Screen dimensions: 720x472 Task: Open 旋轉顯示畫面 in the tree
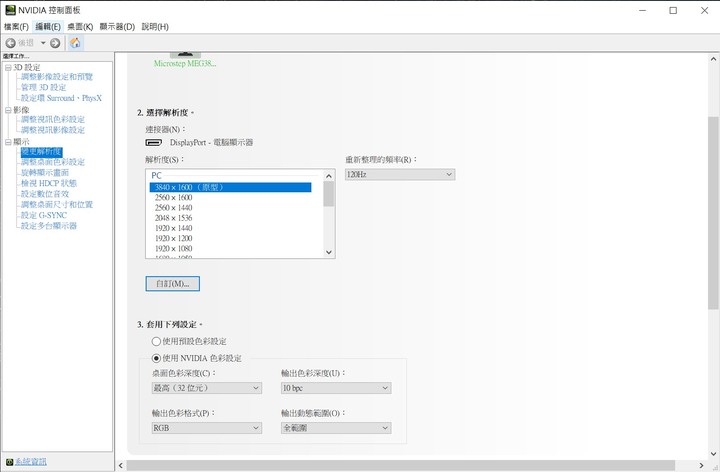[x=45, y=173]
